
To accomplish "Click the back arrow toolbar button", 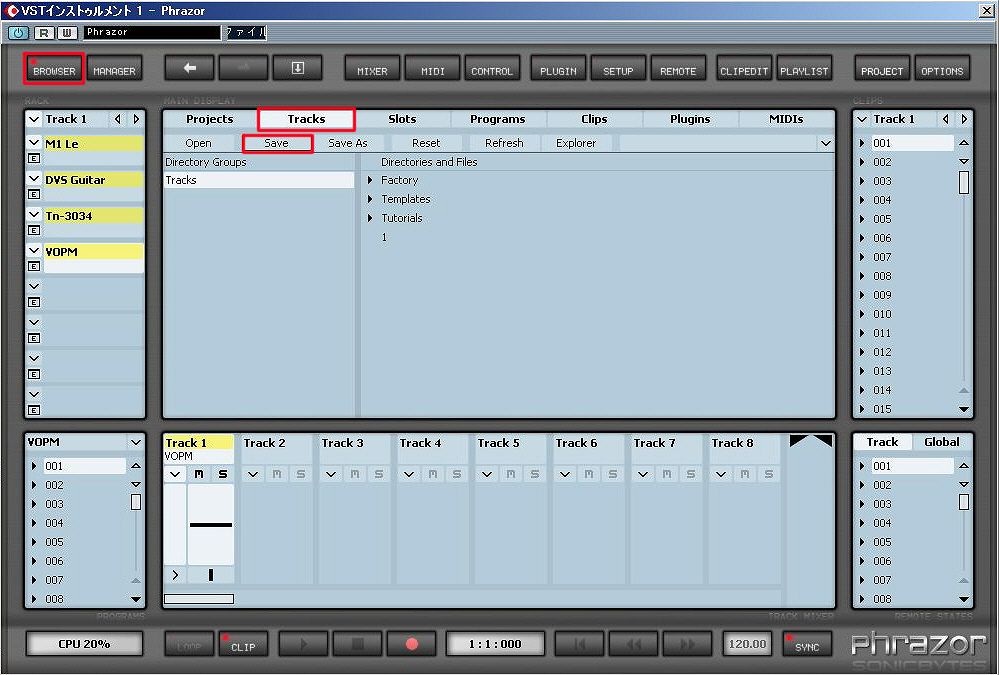I will 189,69.
